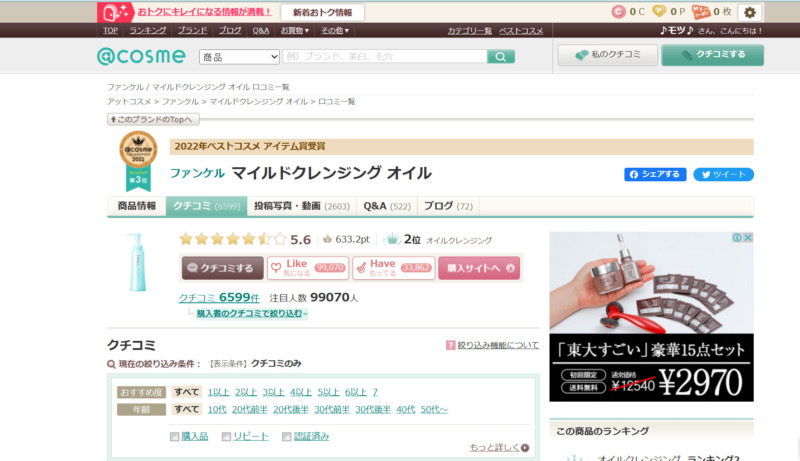Click the ad info icon
This screenshot has width=800, height=461.
737,238
